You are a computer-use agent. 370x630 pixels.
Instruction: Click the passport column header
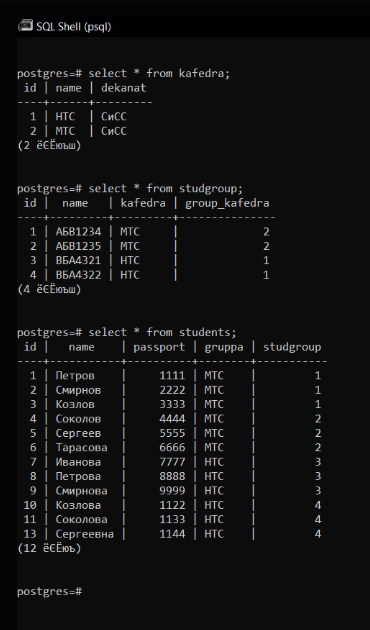159,347
